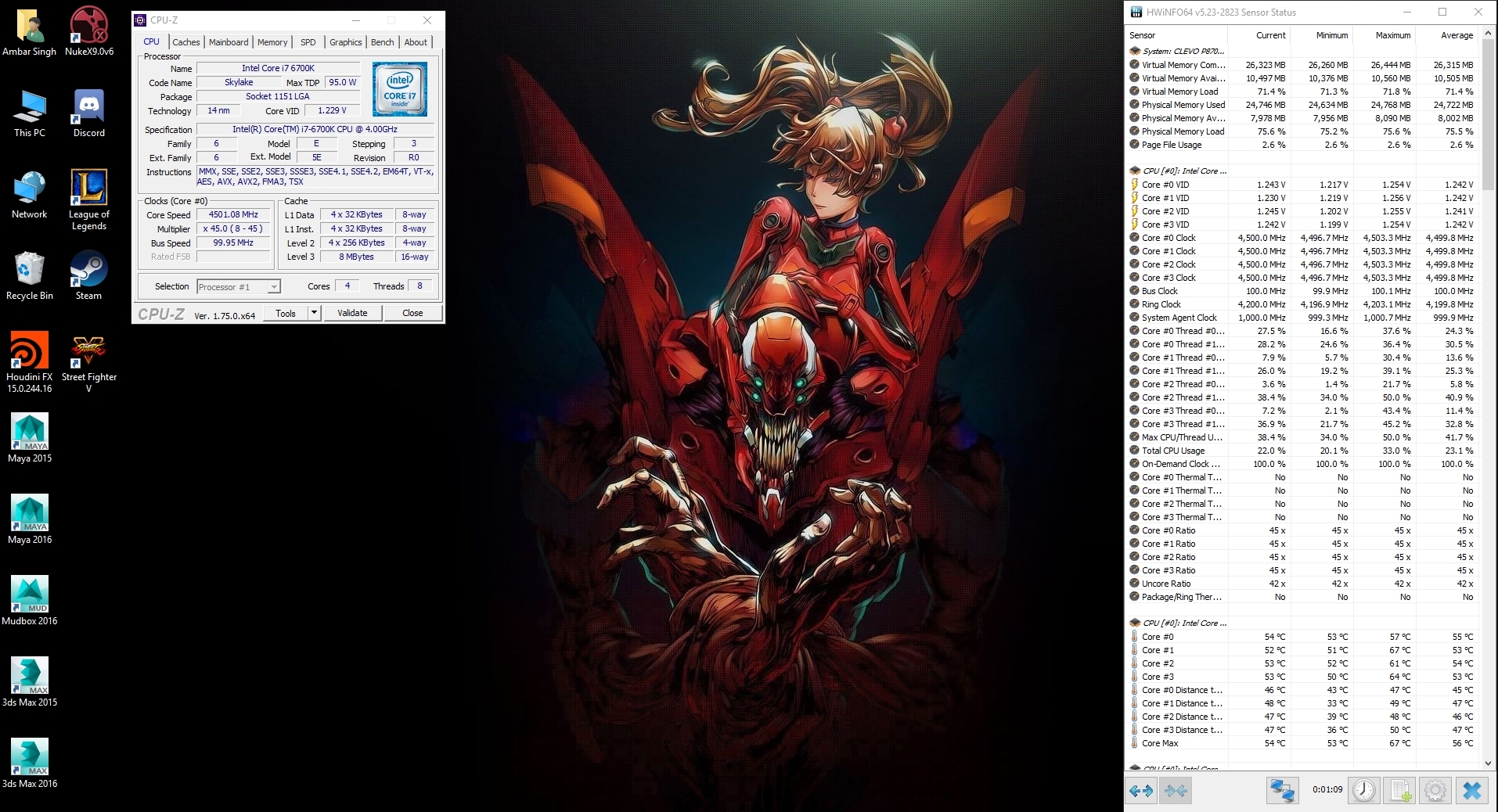Click the HWiNFO vertical scrollbar thumb
Screen dimensions: 1498x812
pyautogui.click(x=1488, y=115)
